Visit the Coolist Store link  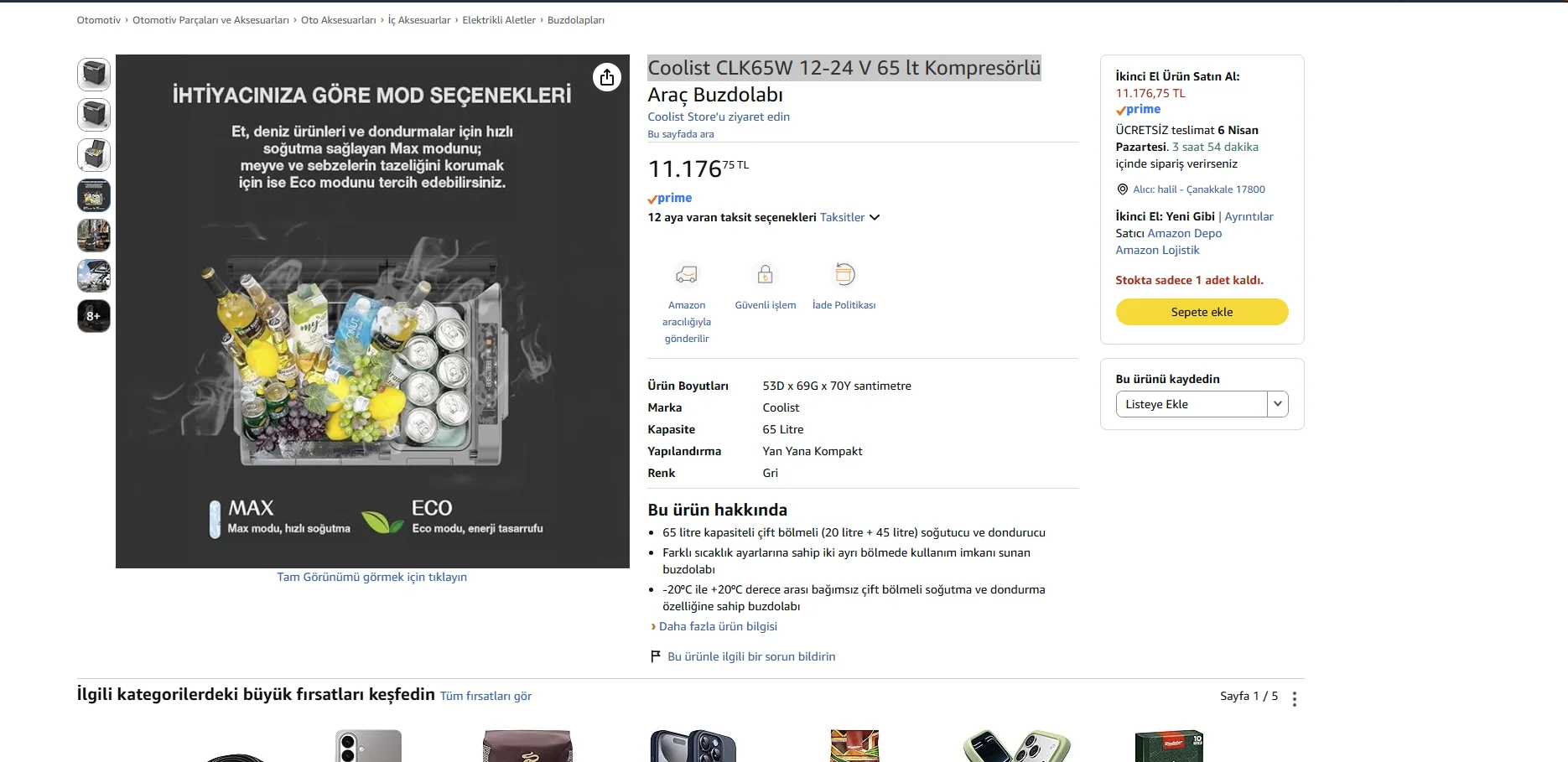719,117
